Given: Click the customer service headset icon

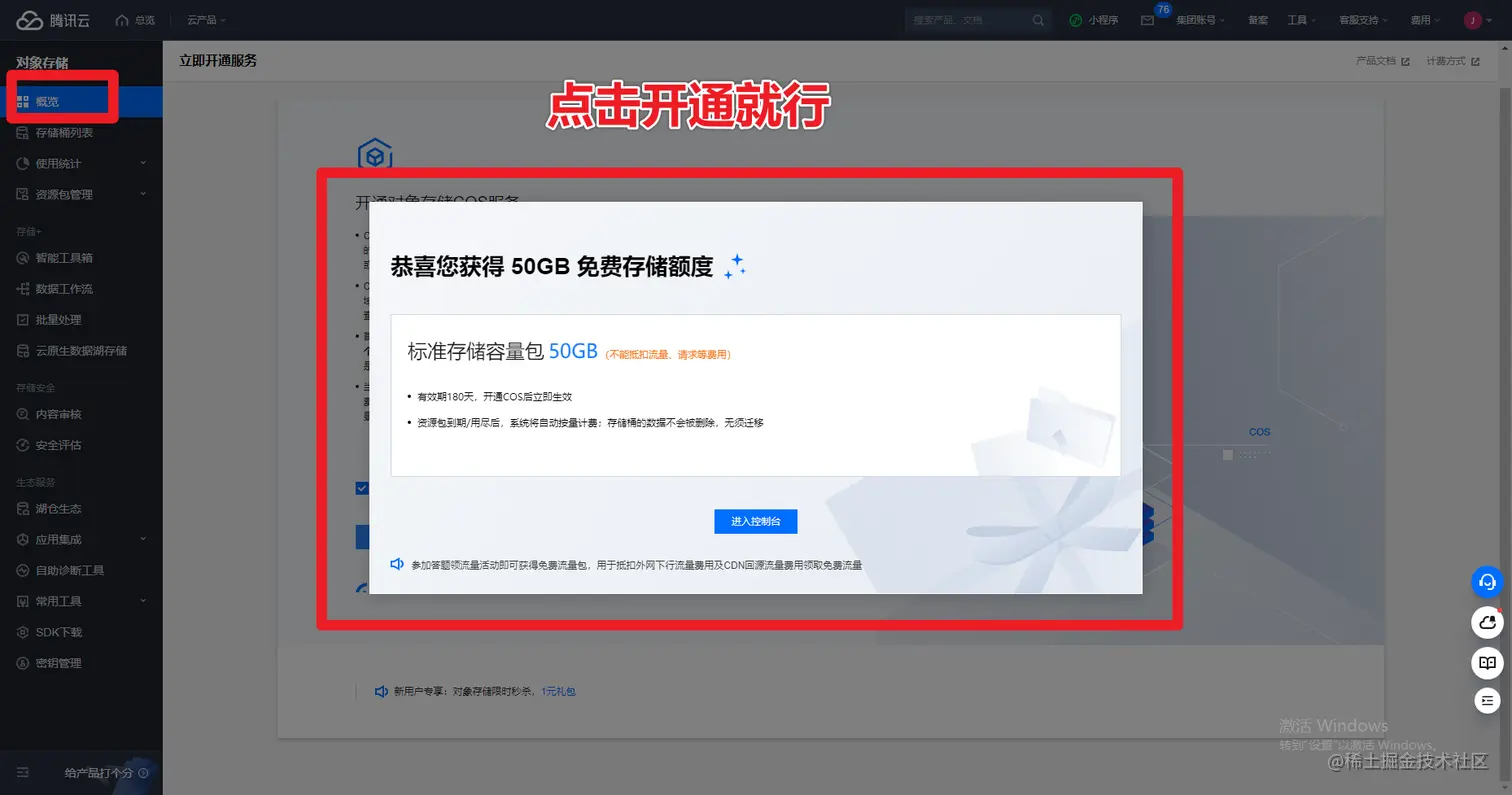Looking at the screenshot, I should (1487, 582).
